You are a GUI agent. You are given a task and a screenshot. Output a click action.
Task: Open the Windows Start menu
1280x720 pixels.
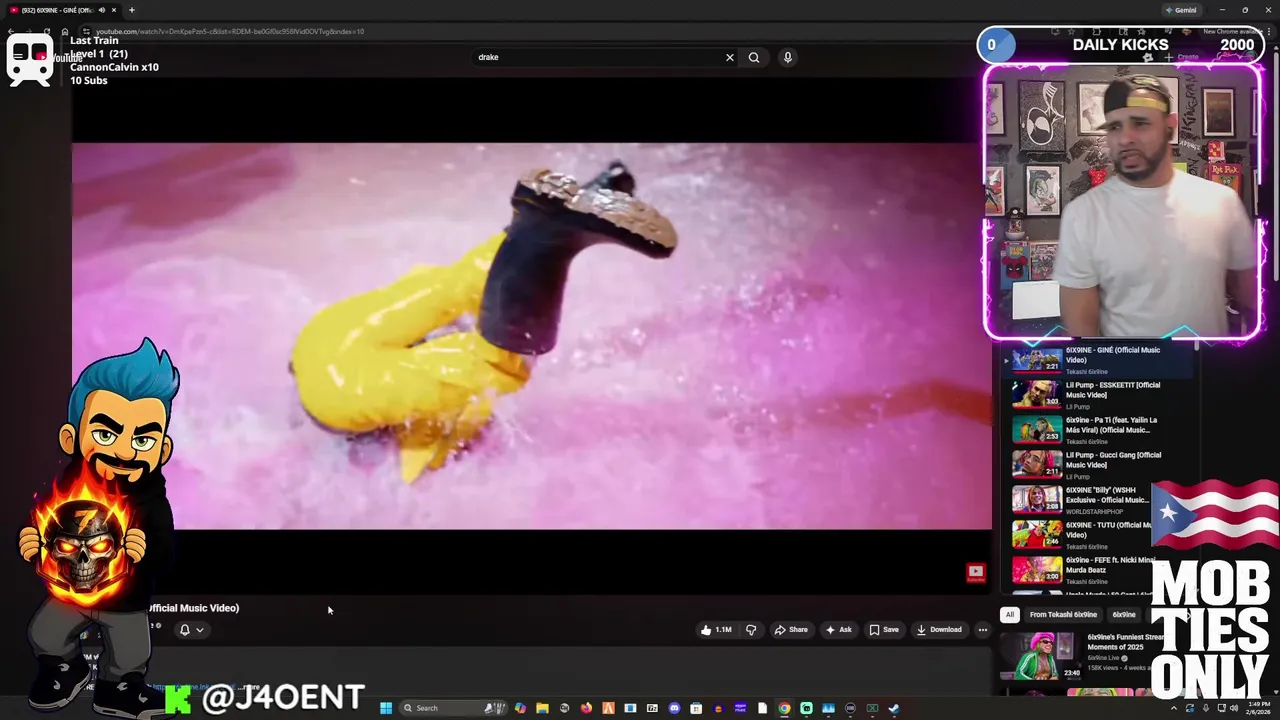(x=386, y=708)
